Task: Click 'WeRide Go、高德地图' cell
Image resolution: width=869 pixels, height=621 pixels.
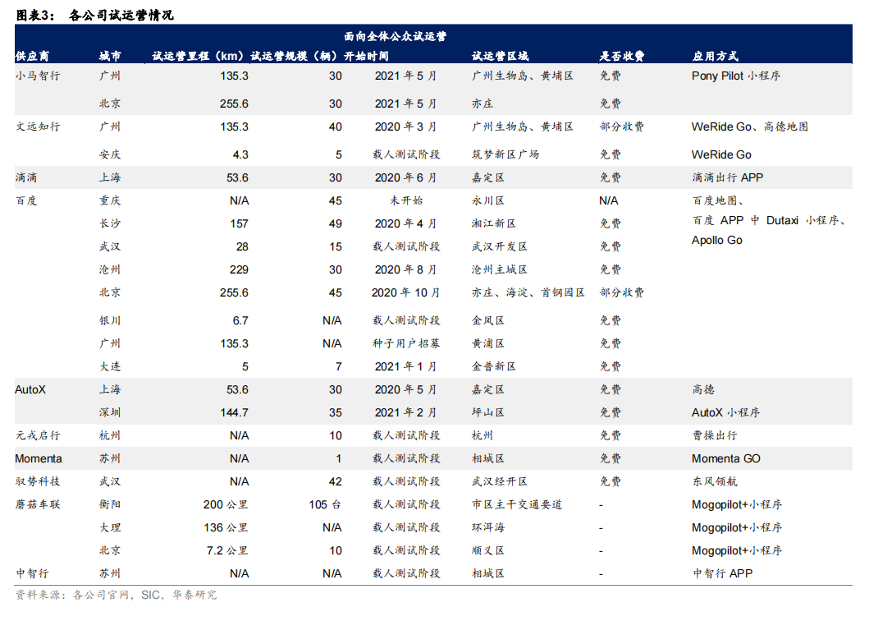Action: (x=750, y=127)
